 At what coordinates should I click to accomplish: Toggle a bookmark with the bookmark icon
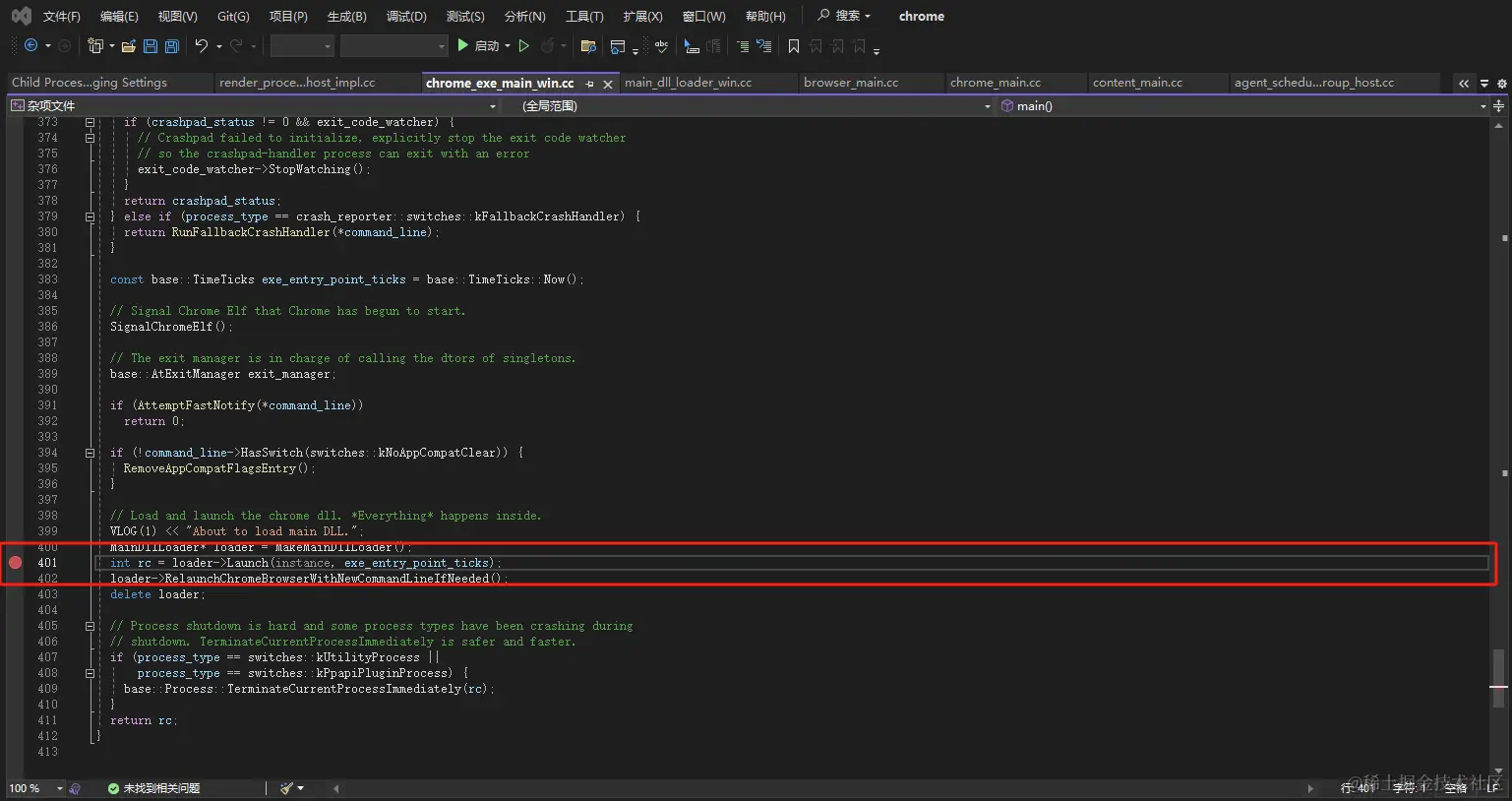click(794, 46)
